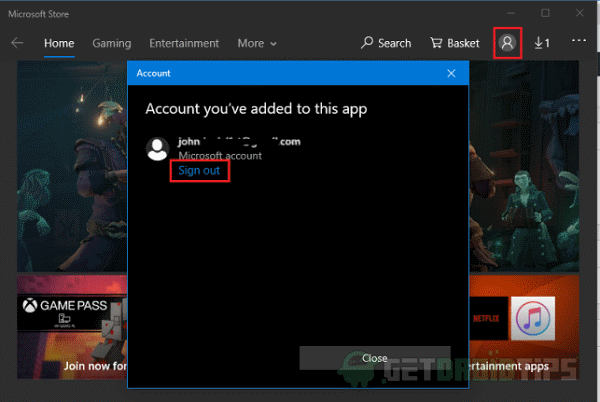Select the Microsoft account email entry
This screenshot has height=402, width=600.
pyautogui.click(x=238, y=142)
